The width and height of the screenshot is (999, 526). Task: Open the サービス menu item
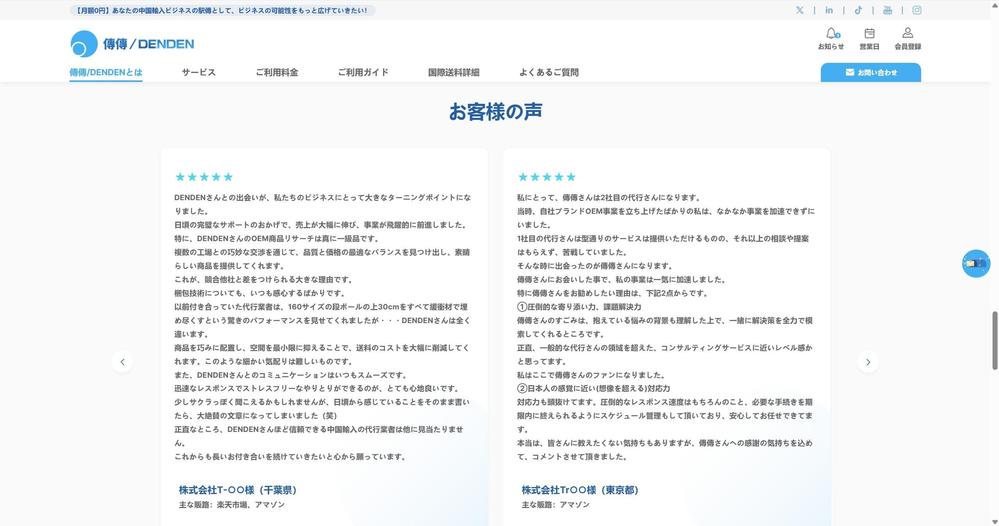tap(199, 73)
